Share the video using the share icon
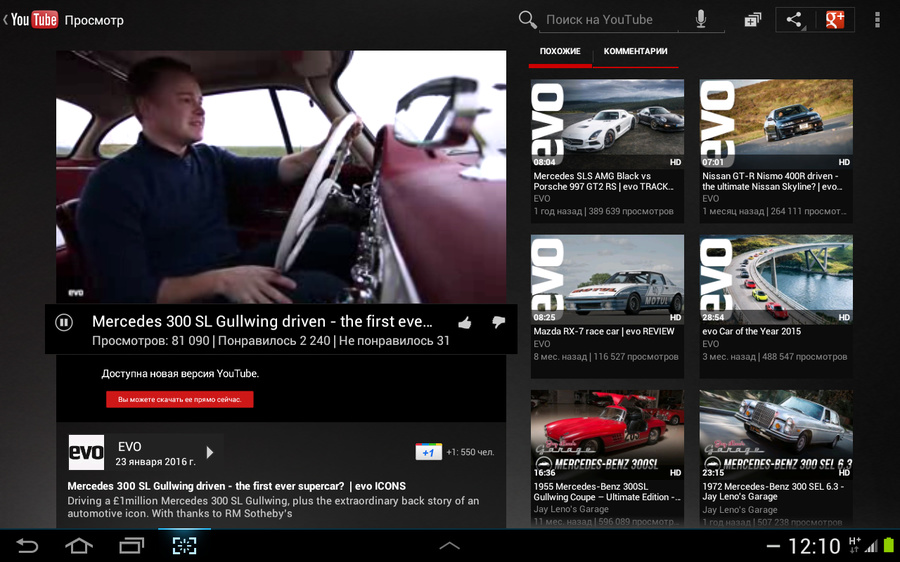 click(794, 20)
